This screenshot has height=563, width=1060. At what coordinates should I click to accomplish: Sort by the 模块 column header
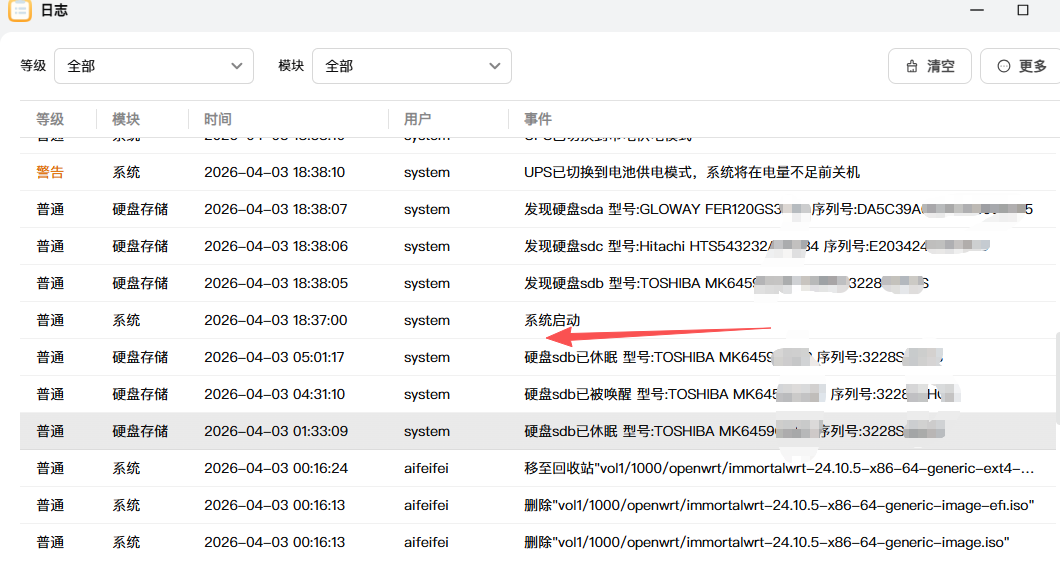pos(126,119)
